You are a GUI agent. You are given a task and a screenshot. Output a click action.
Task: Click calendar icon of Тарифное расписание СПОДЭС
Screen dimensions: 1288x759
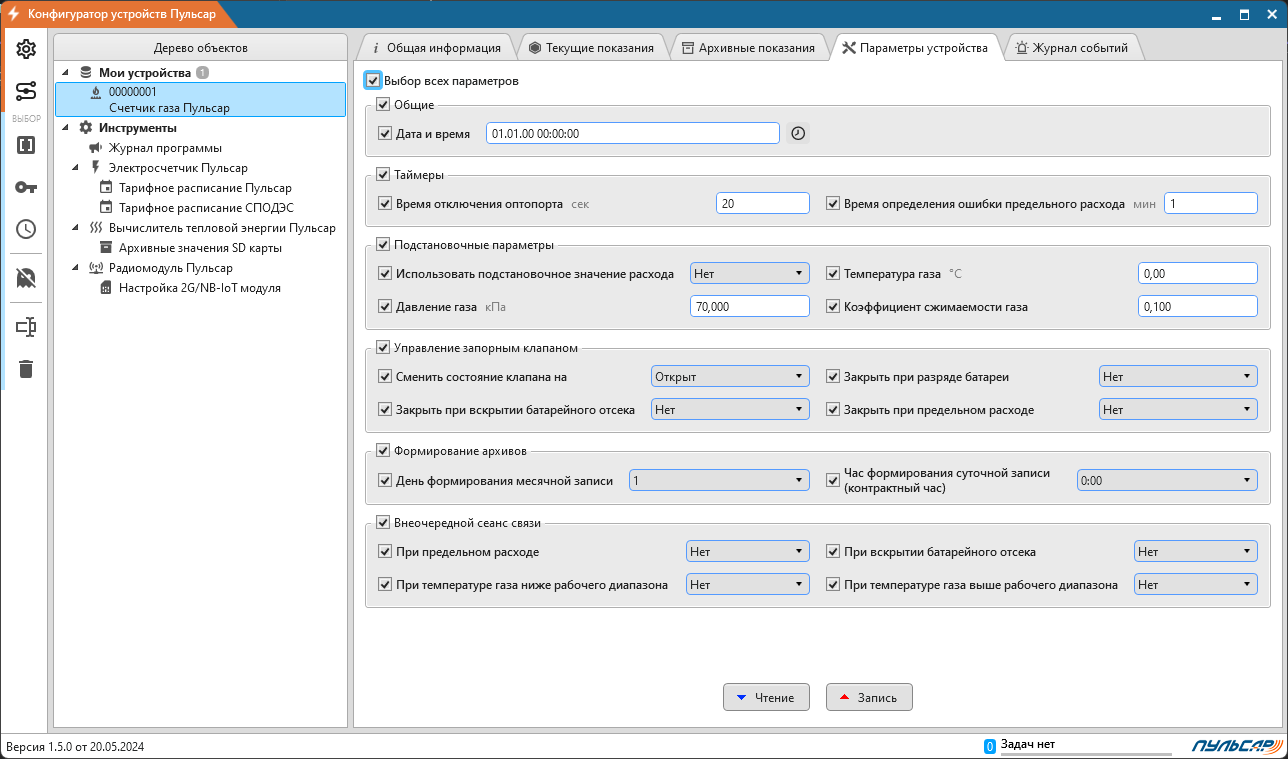pyautogui.click(x=106, y=208)
